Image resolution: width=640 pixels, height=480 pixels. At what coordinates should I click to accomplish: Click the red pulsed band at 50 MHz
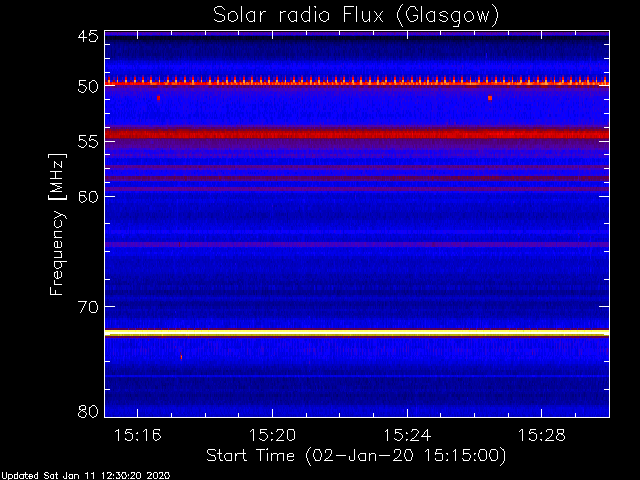click(x=357, y=82)
